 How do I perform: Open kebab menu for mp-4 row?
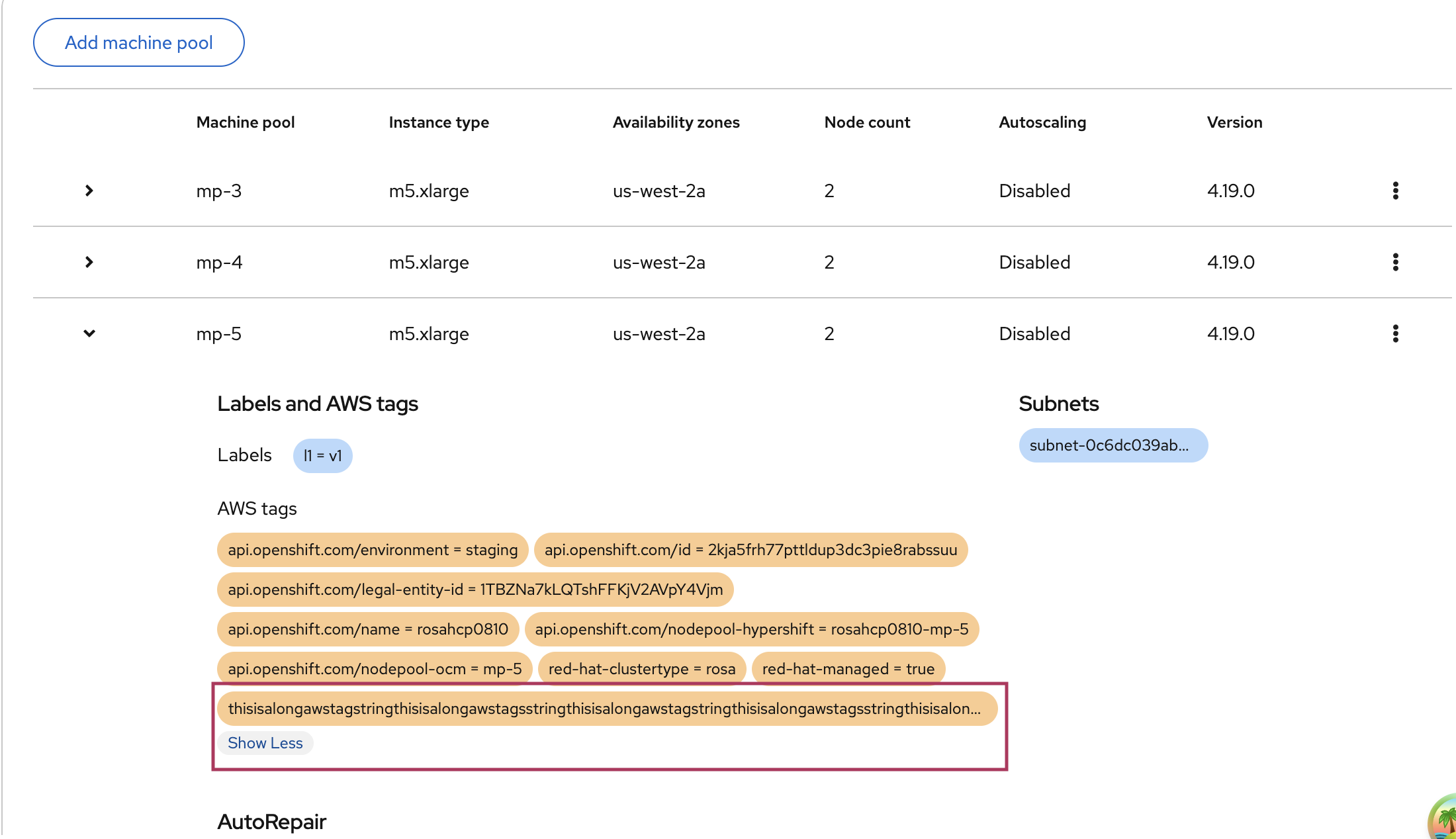[x=1395, y=262]
